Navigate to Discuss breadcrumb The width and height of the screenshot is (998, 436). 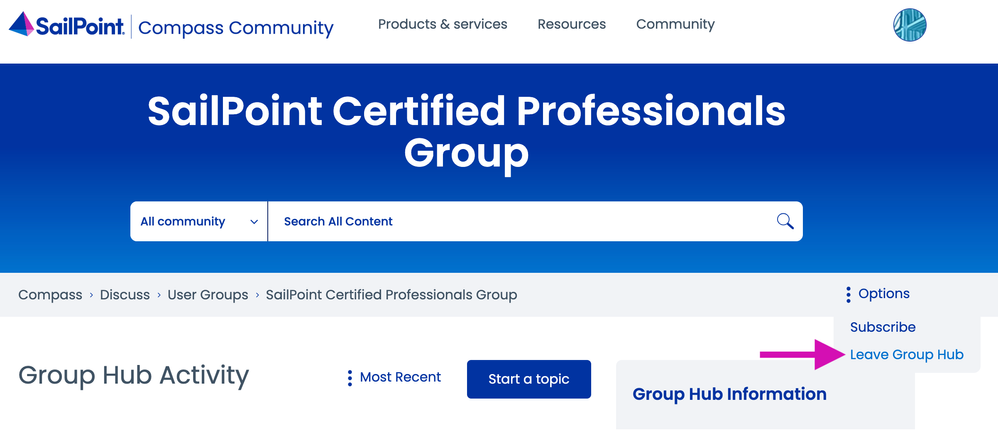click(x=124, y=295)
